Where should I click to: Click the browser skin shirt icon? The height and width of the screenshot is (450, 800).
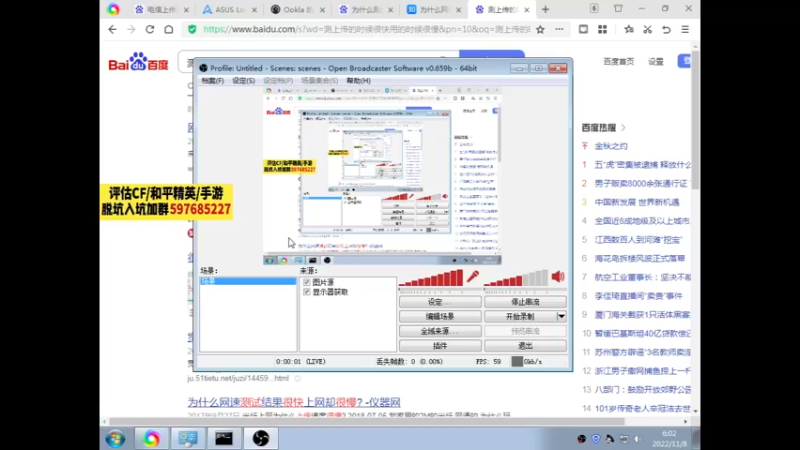(618, 9)
